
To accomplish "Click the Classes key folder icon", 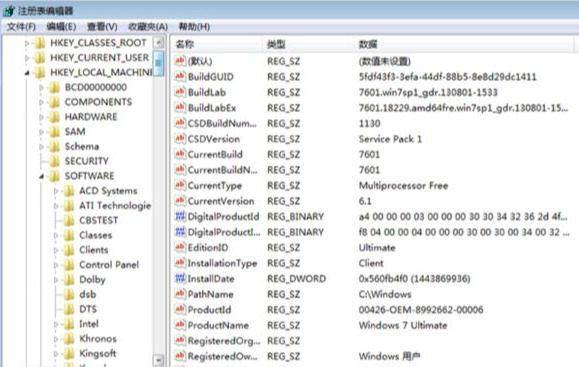I will (x=69, y=235).
